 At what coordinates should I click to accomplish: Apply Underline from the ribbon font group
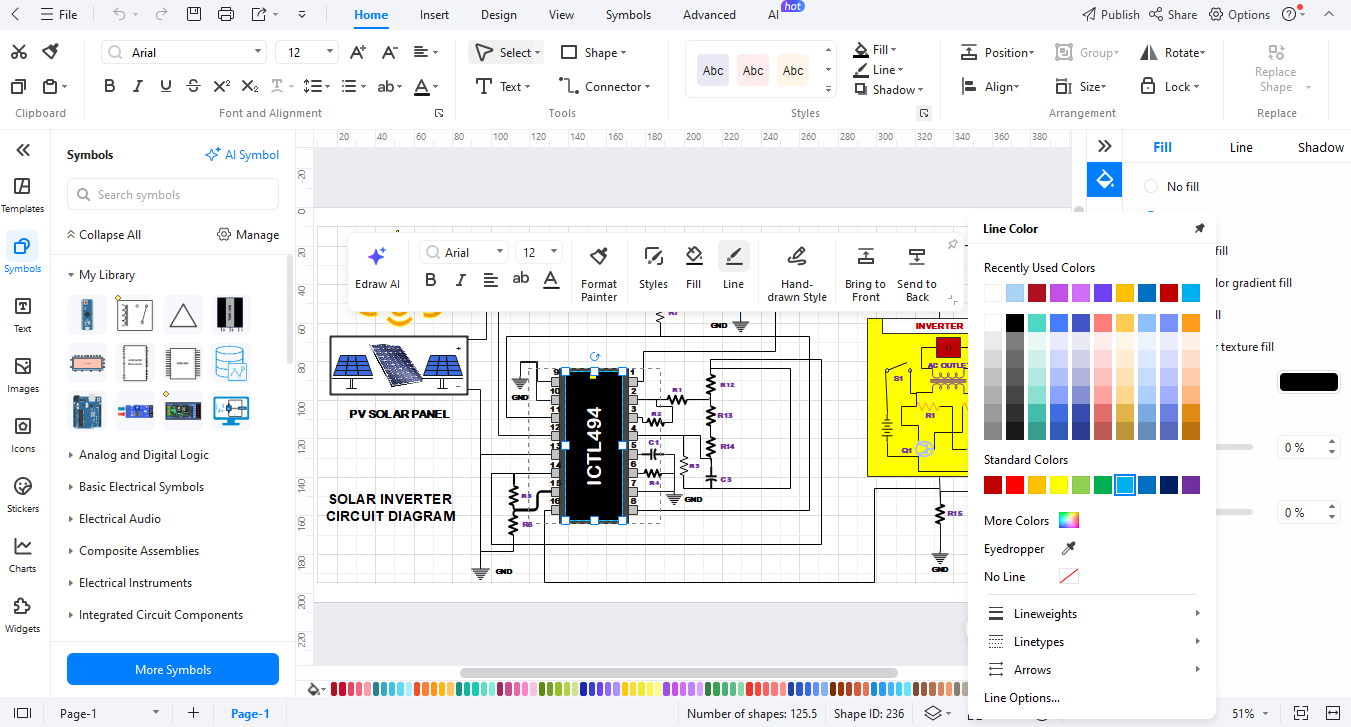[166, 87]
